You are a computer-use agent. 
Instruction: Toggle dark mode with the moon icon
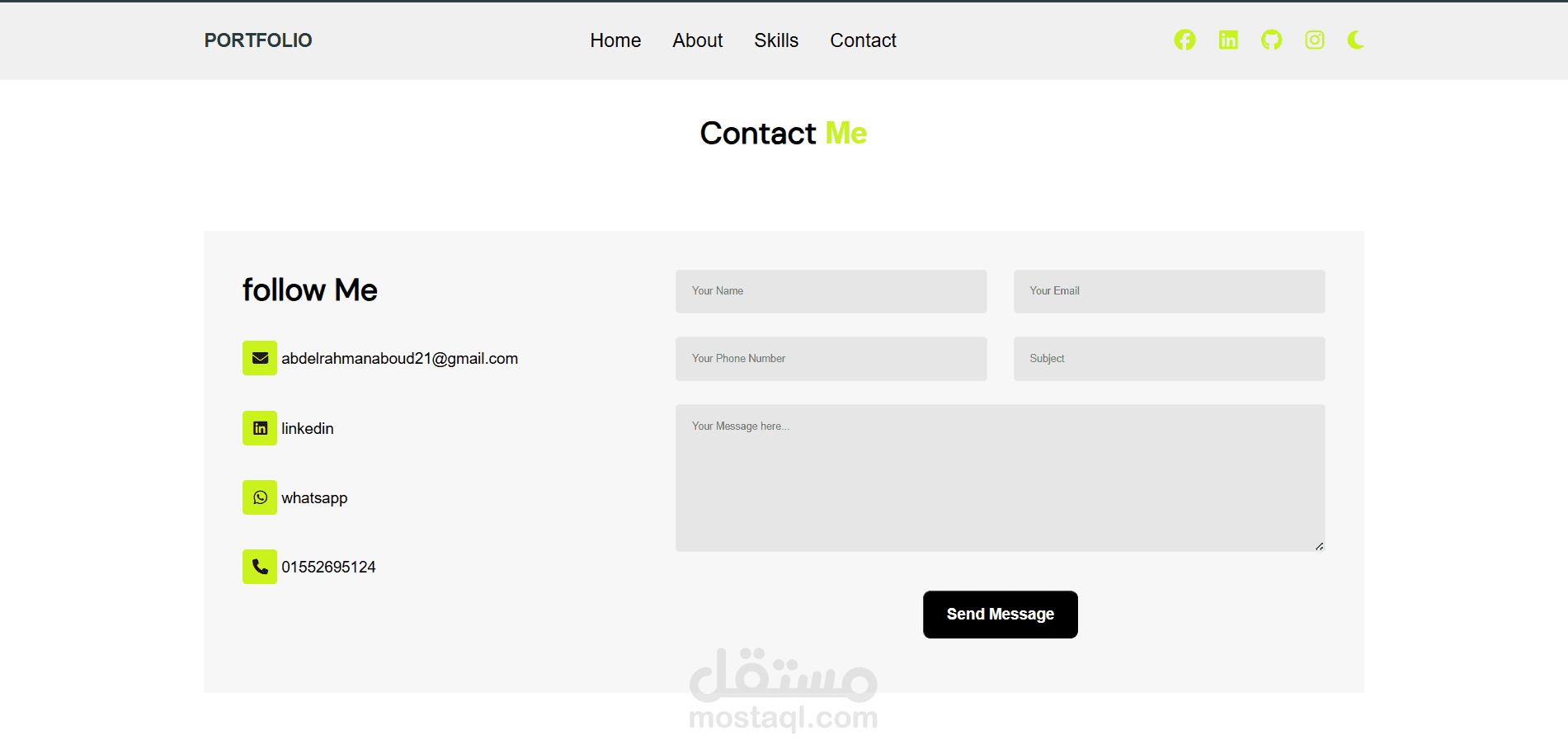pyautogui.click(x=1356, y=40)
